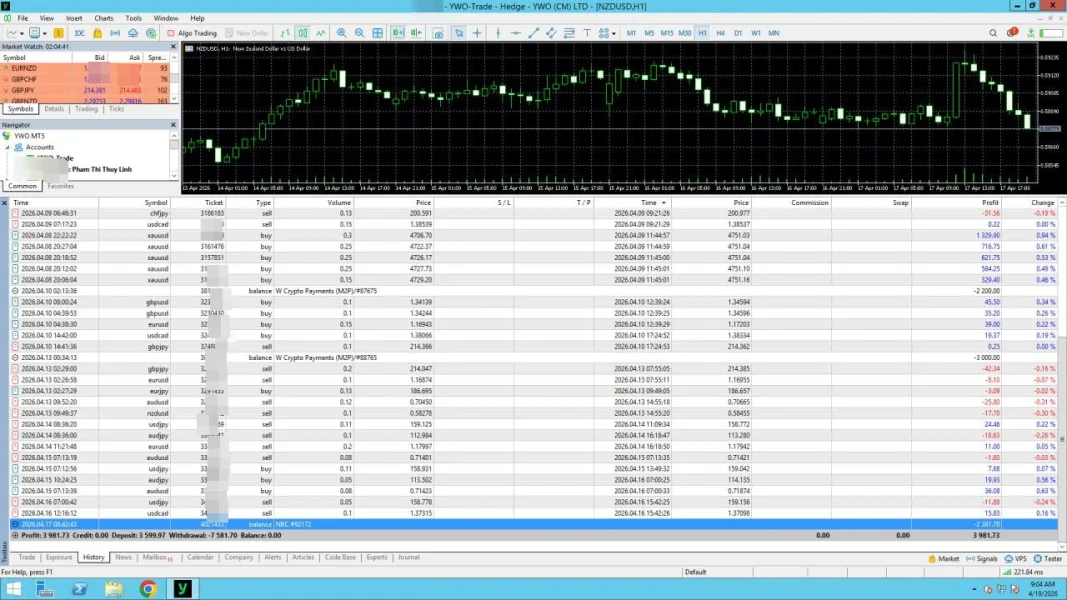Image resolution: width=1067 pixels, height=600 pixels.
Task: Close the Market Watch panel
Action: [x=173, y=46]
